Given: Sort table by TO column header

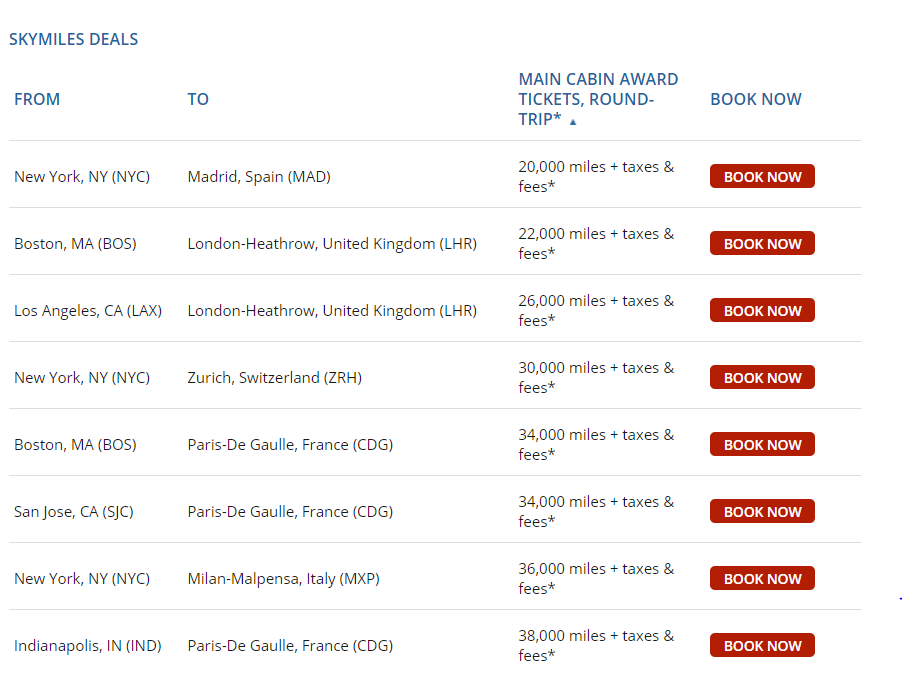Looking at the screenshot, I should tap(198, 99).
